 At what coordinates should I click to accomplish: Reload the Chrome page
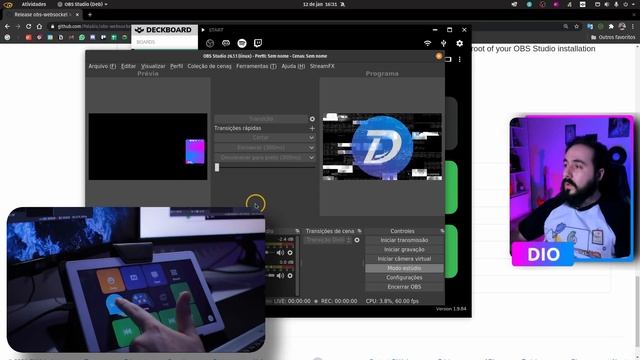28,26
